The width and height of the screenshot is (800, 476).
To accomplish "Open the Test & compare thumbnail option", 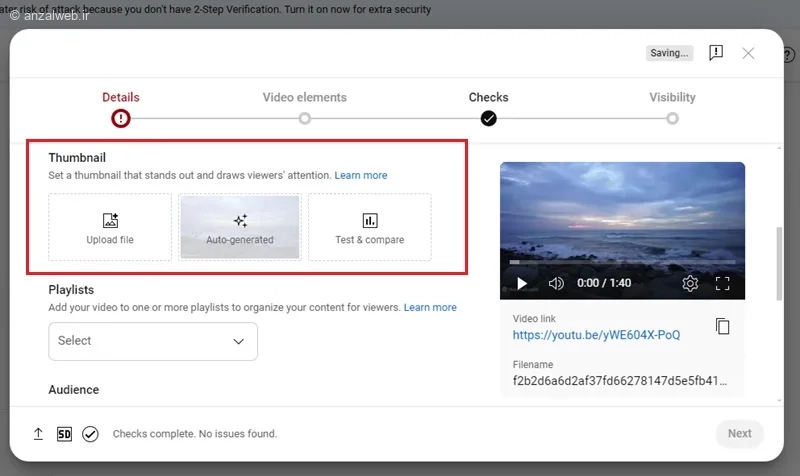I will pos(370,227).
